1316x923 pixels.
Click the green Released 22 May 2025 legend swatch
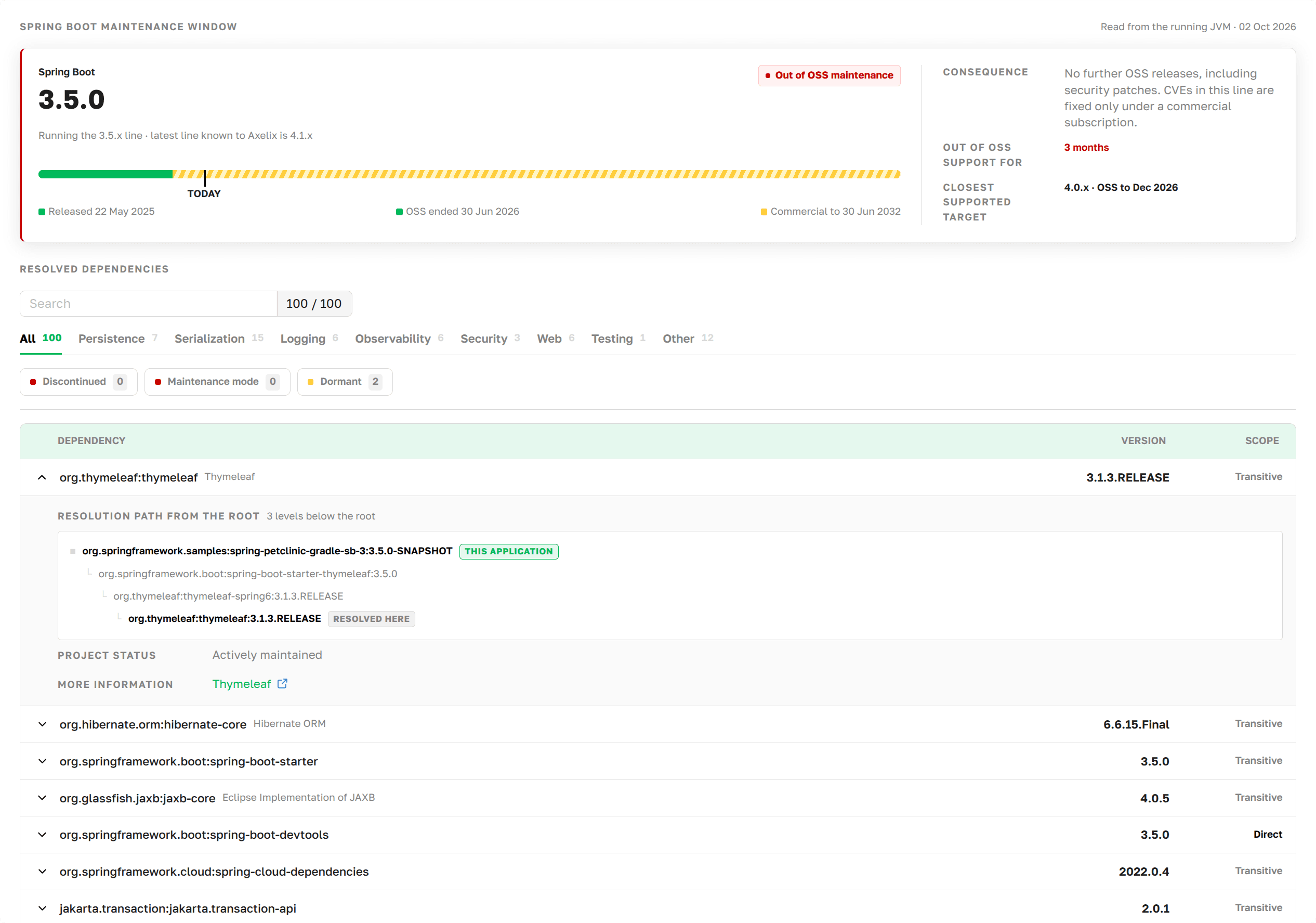coord(42,212)
